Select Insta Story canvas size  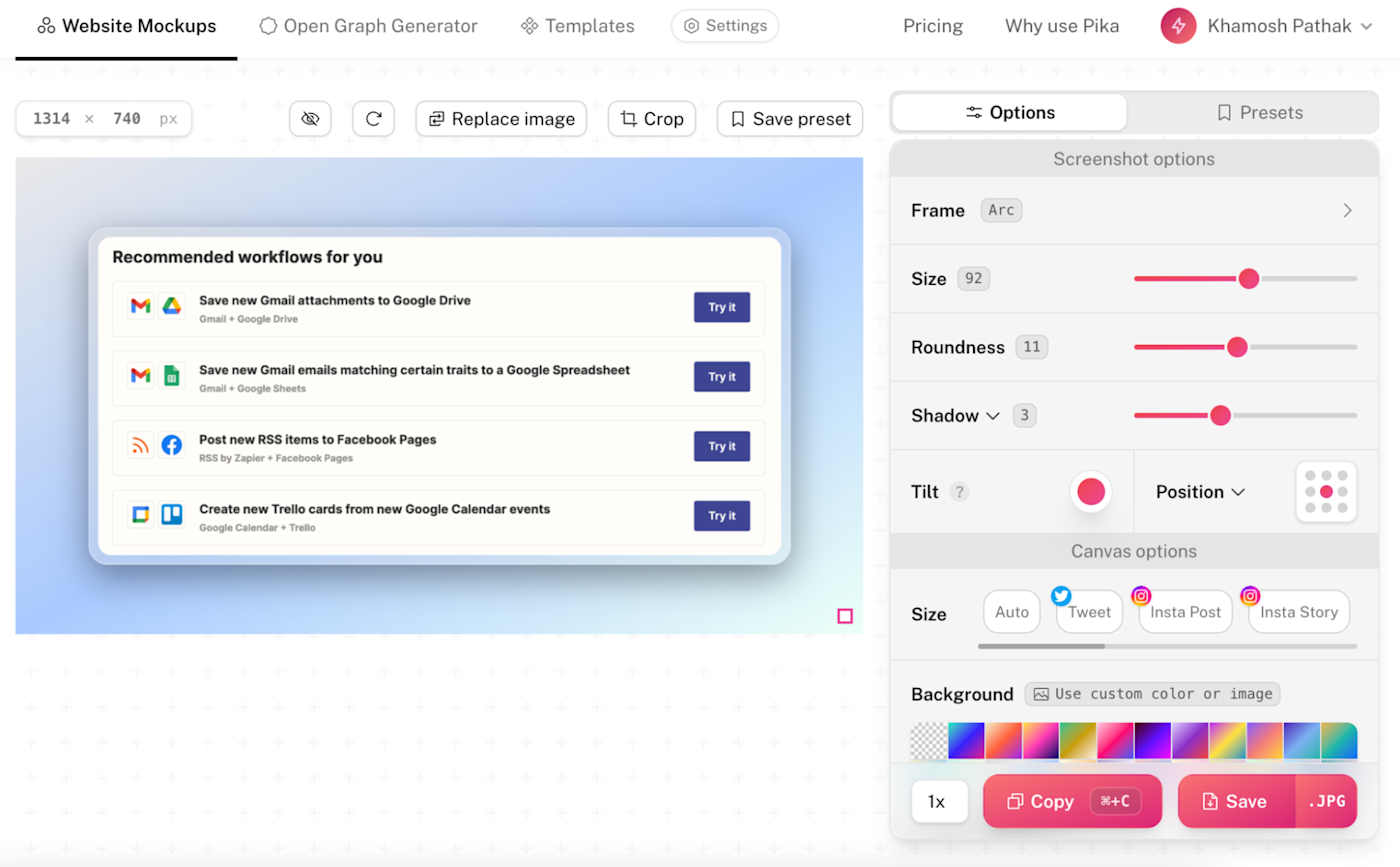pos(1299,612)
